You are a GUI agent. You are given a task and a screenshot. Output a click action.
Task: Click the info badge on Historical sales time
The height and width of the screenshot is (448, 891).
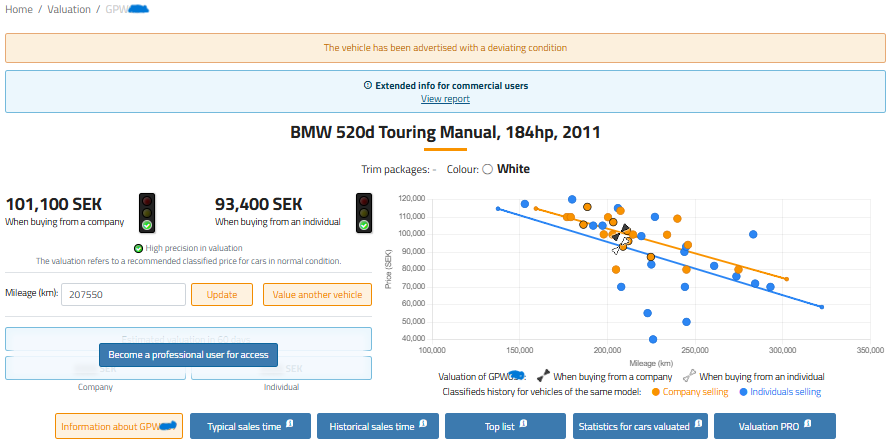click(423, 423)
